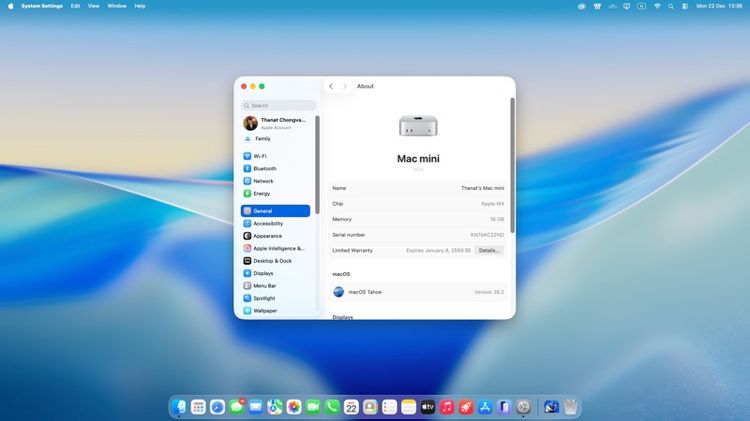Click the macOS Tahoe row icon

tap(339, 292)
